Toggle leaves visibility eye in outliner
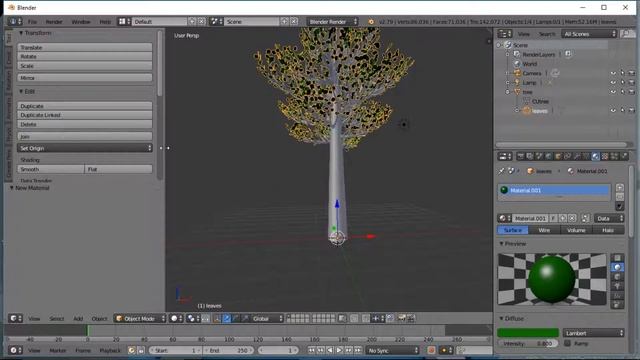This screenshot has height=360, width=640. click(613, 110)
